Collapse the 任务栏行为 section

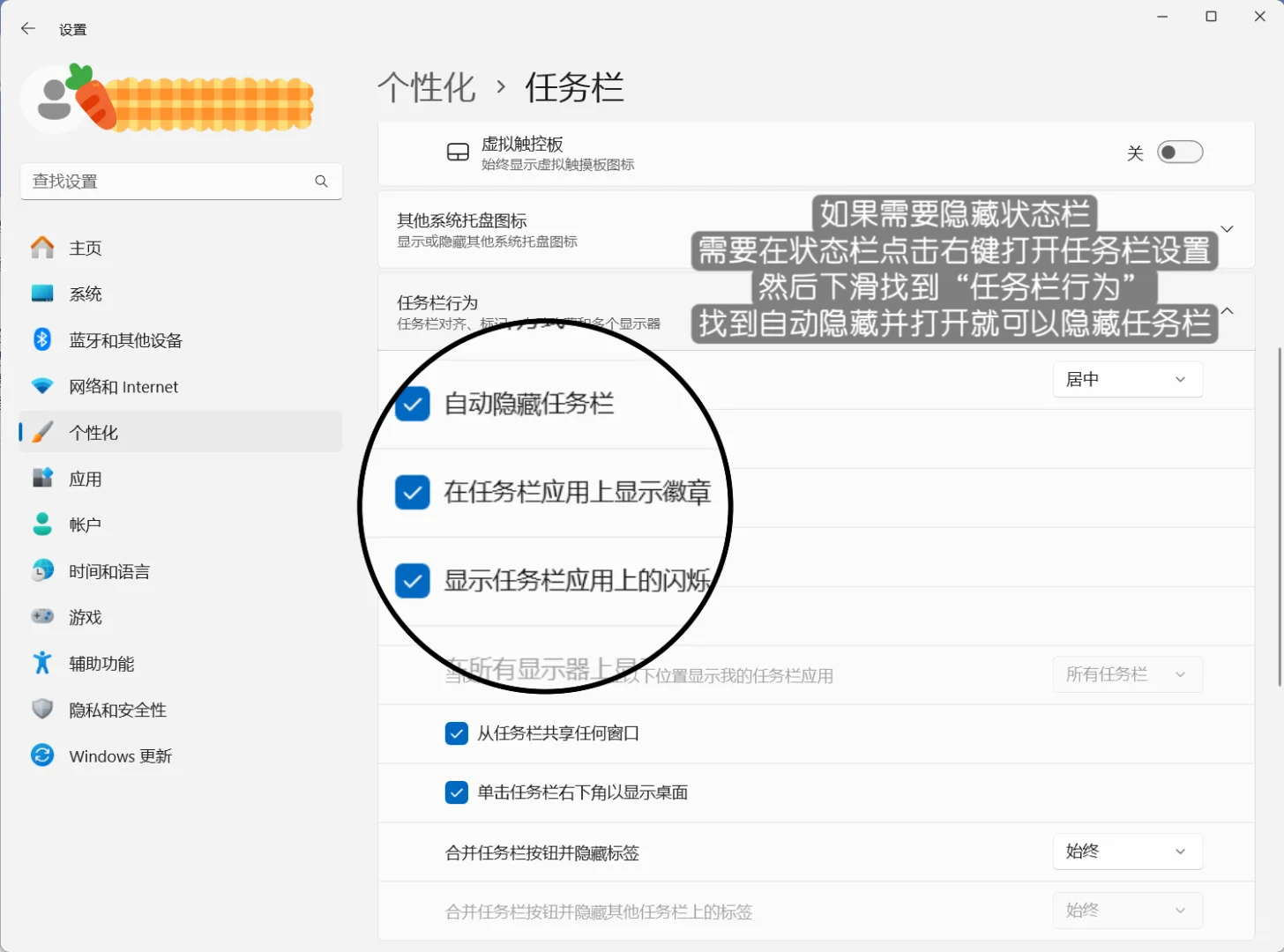click(x=1227, y=310)
